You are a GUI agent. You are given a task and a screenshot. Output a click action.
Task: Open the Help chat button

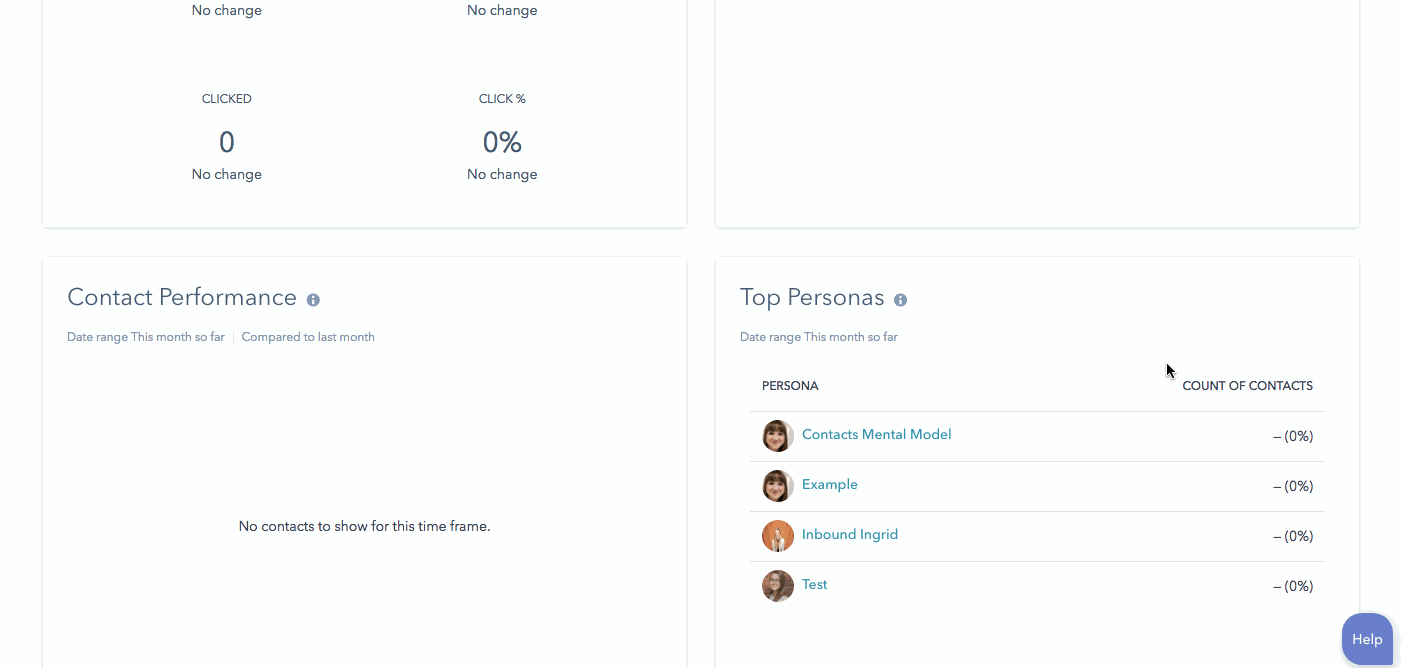tap(1367, 639)
